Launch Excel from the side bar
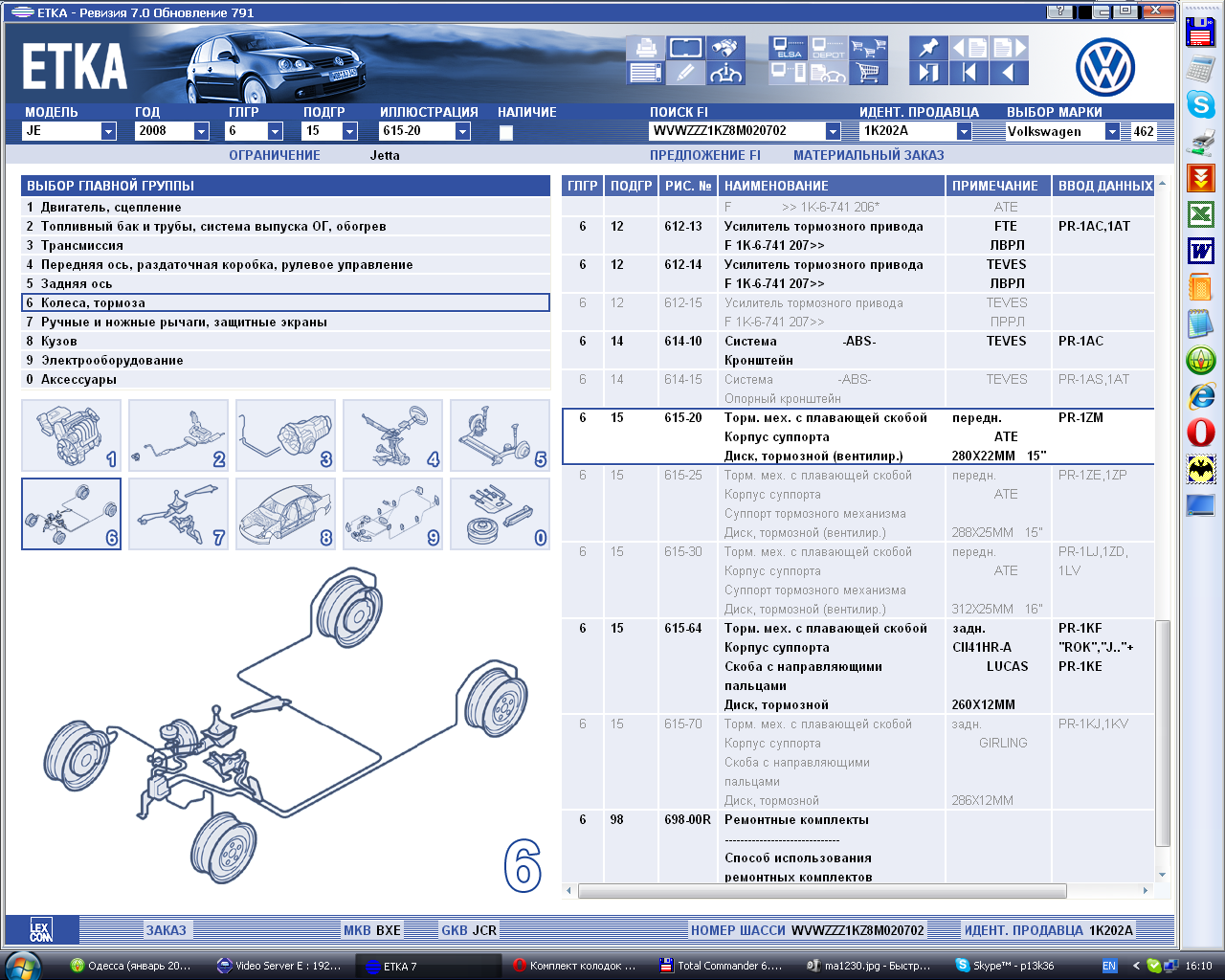This screenshot has height=980, width=1225. coord(1200,214)
